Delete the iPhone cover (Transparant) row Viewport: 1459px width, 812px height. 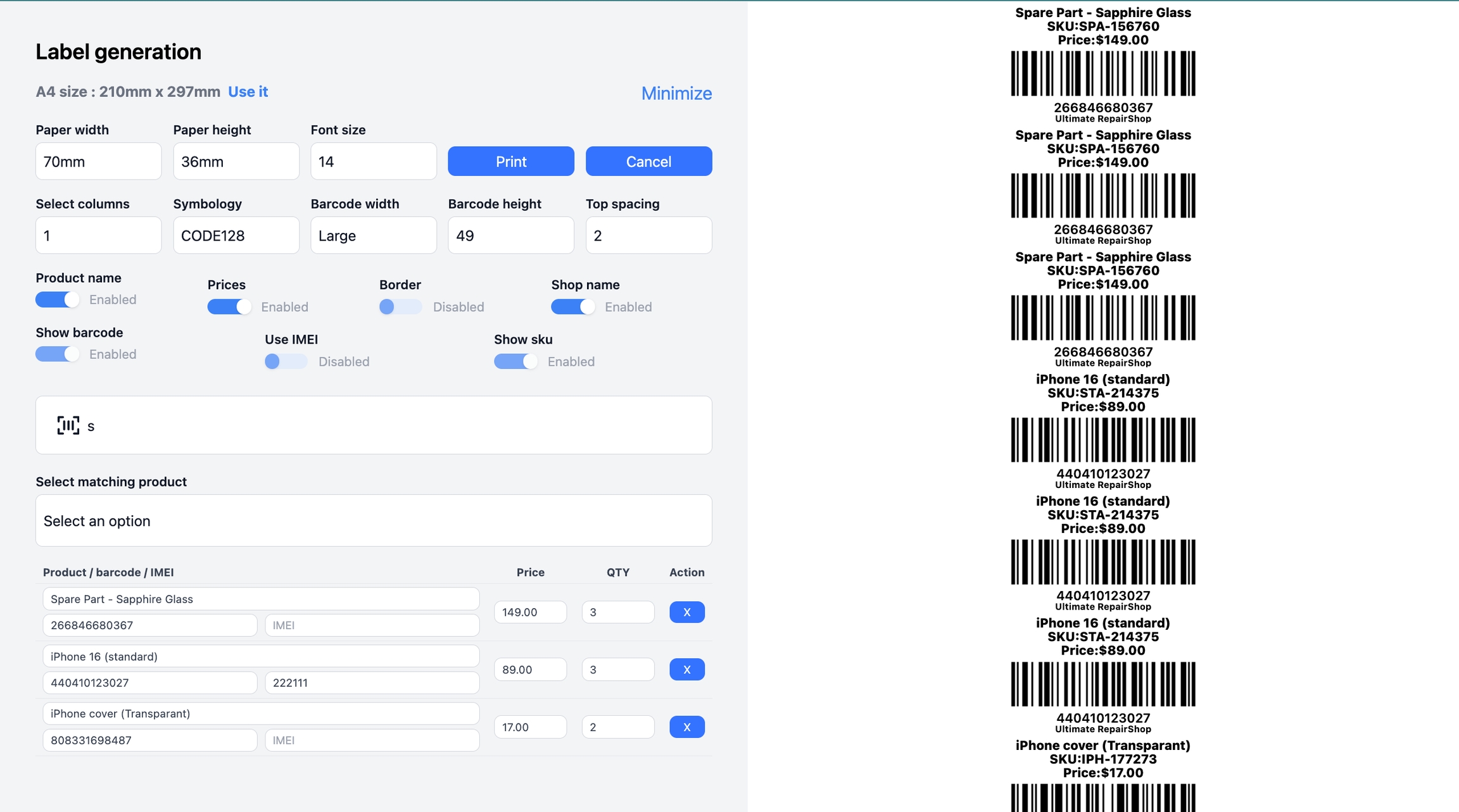(686, 727)
